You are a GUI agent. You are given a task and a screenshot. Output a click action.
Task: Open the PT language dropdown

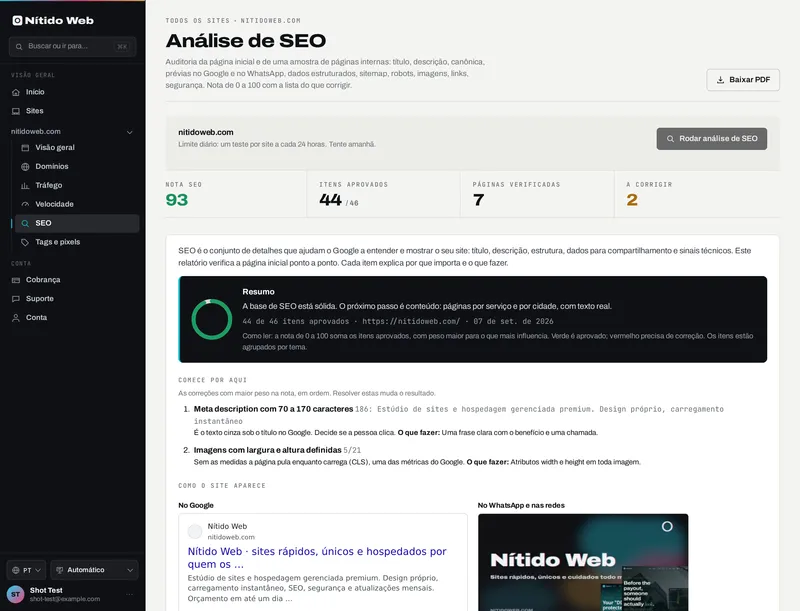[x=26, y=570]
